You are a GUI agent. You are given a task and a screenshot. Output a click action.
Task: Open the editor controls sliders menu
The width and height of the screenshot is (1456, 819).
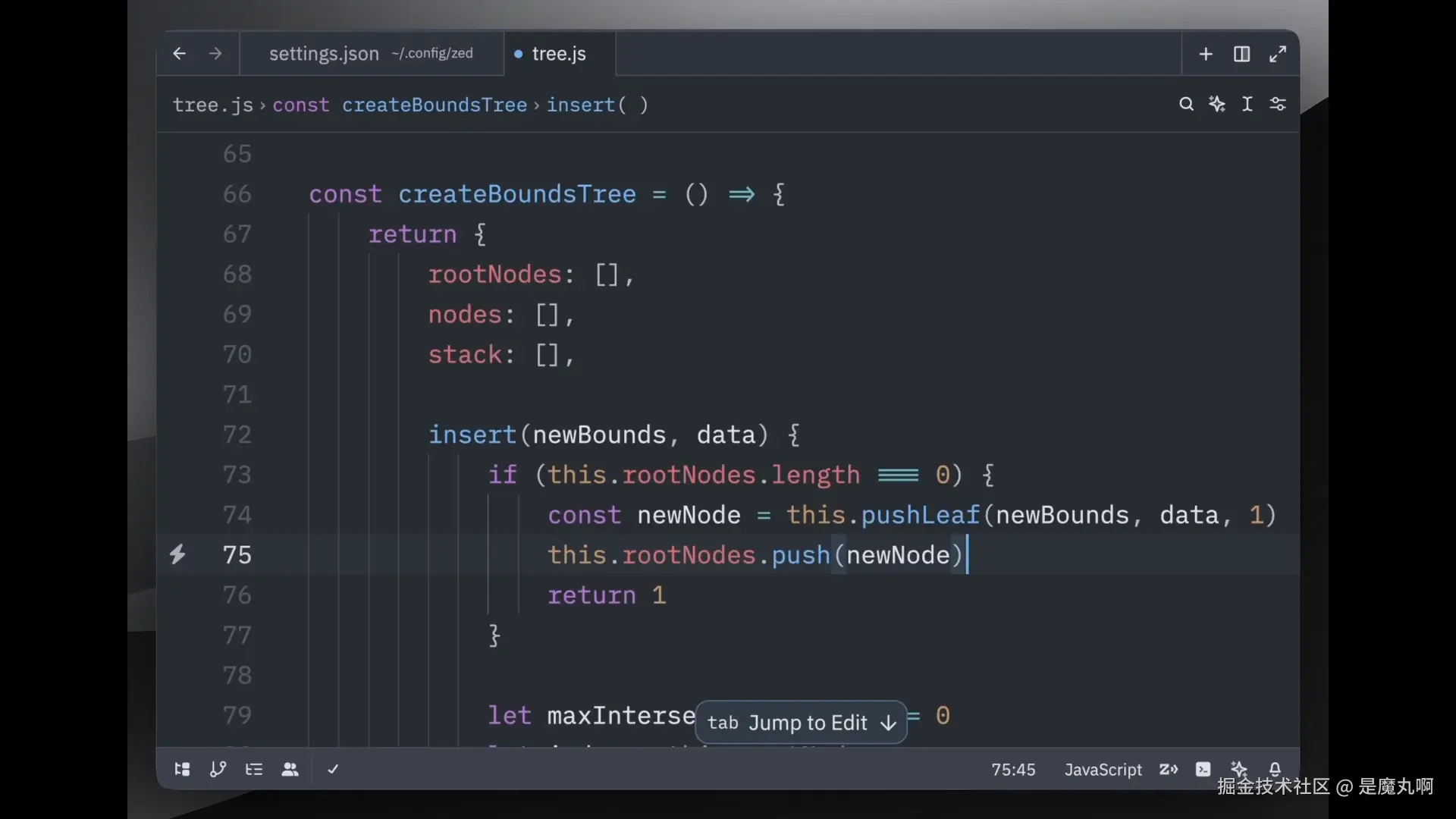(x=1278, y=104)
